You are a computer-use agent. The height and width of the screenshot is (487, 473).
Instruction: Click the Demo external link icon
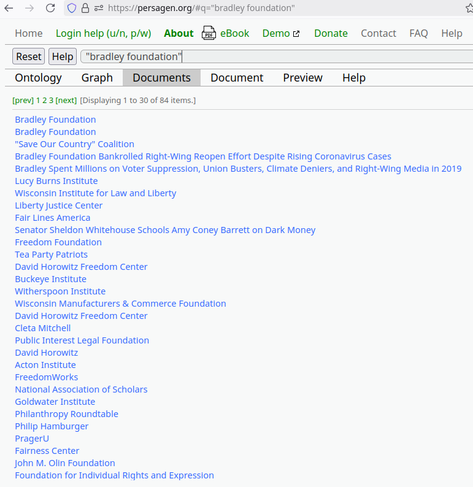[x=296, y=34]
